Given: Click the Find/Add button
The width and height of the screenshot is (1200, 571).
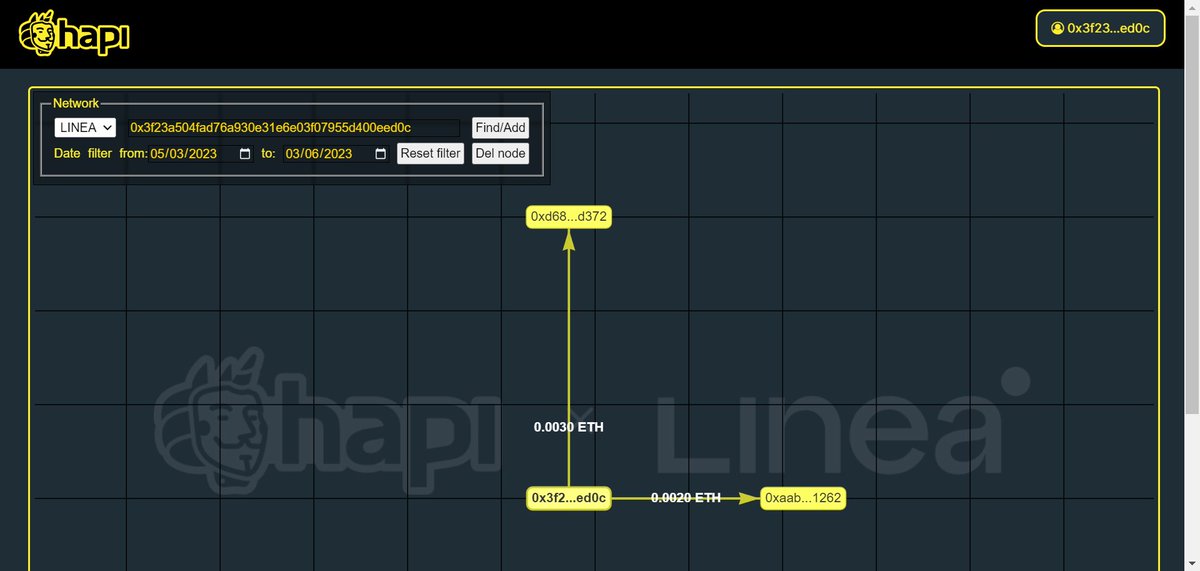Looking at the screenshot, I should (500, 128).
